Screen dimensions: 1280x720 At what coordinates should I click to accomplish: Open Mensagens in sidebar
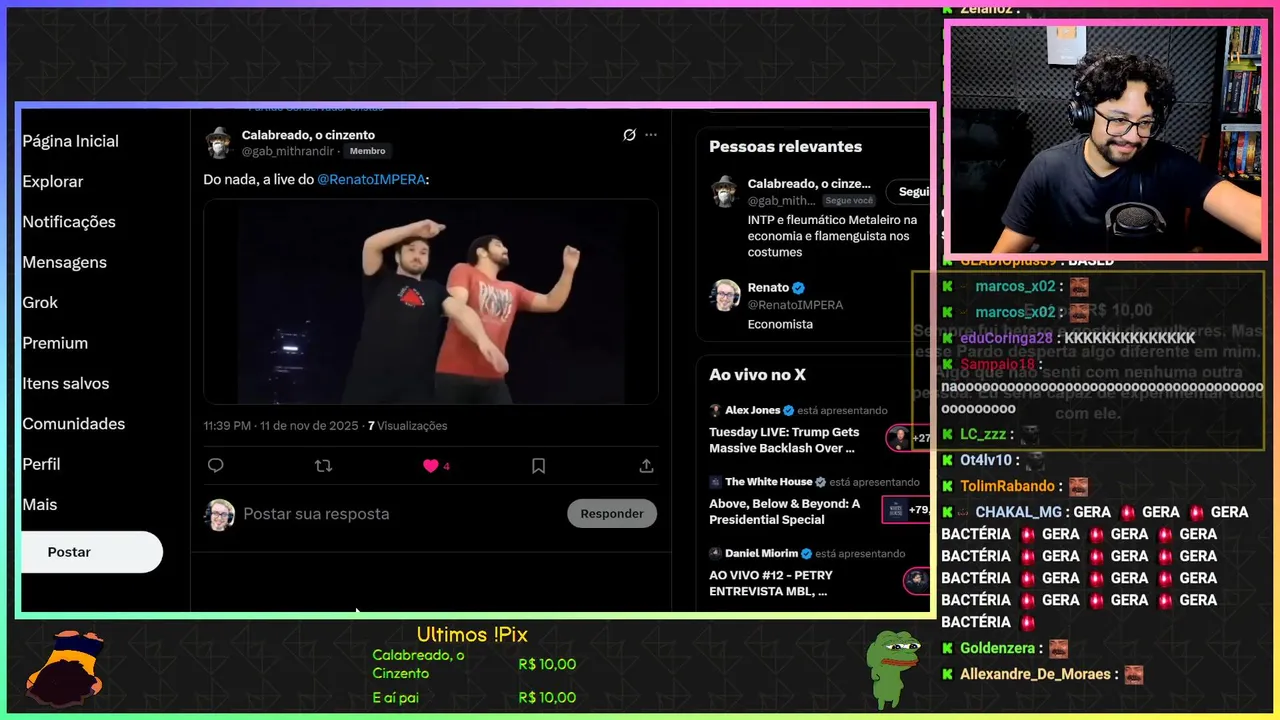[64, 262]
